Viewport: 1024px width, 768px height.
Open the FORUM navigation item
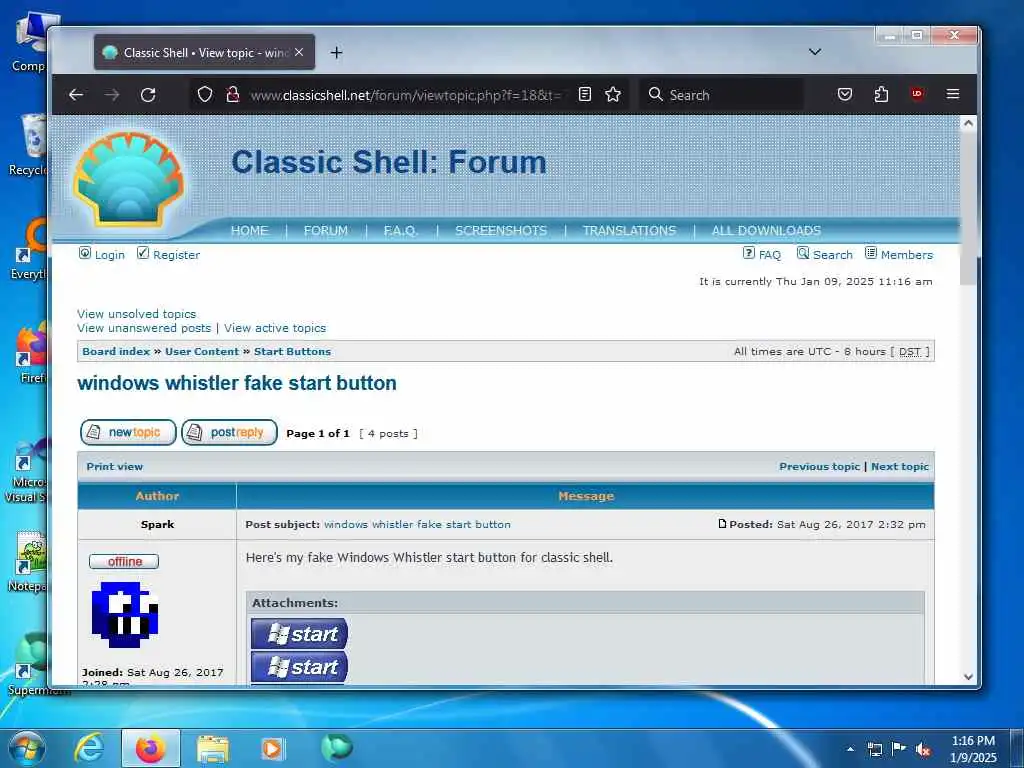point(326,231)
